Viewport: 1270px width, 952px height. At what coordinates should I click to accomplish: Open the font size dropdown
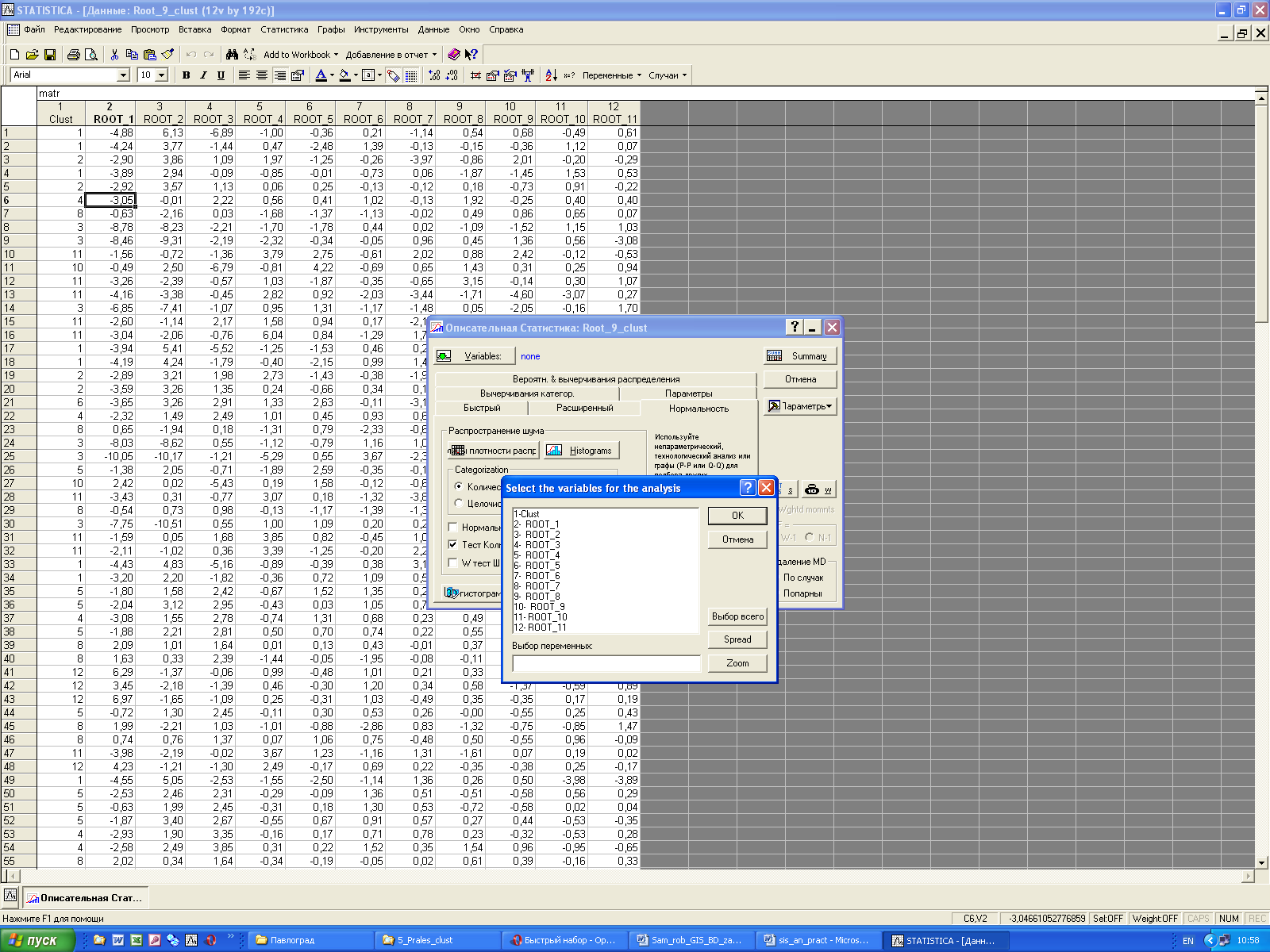point(162,75)
